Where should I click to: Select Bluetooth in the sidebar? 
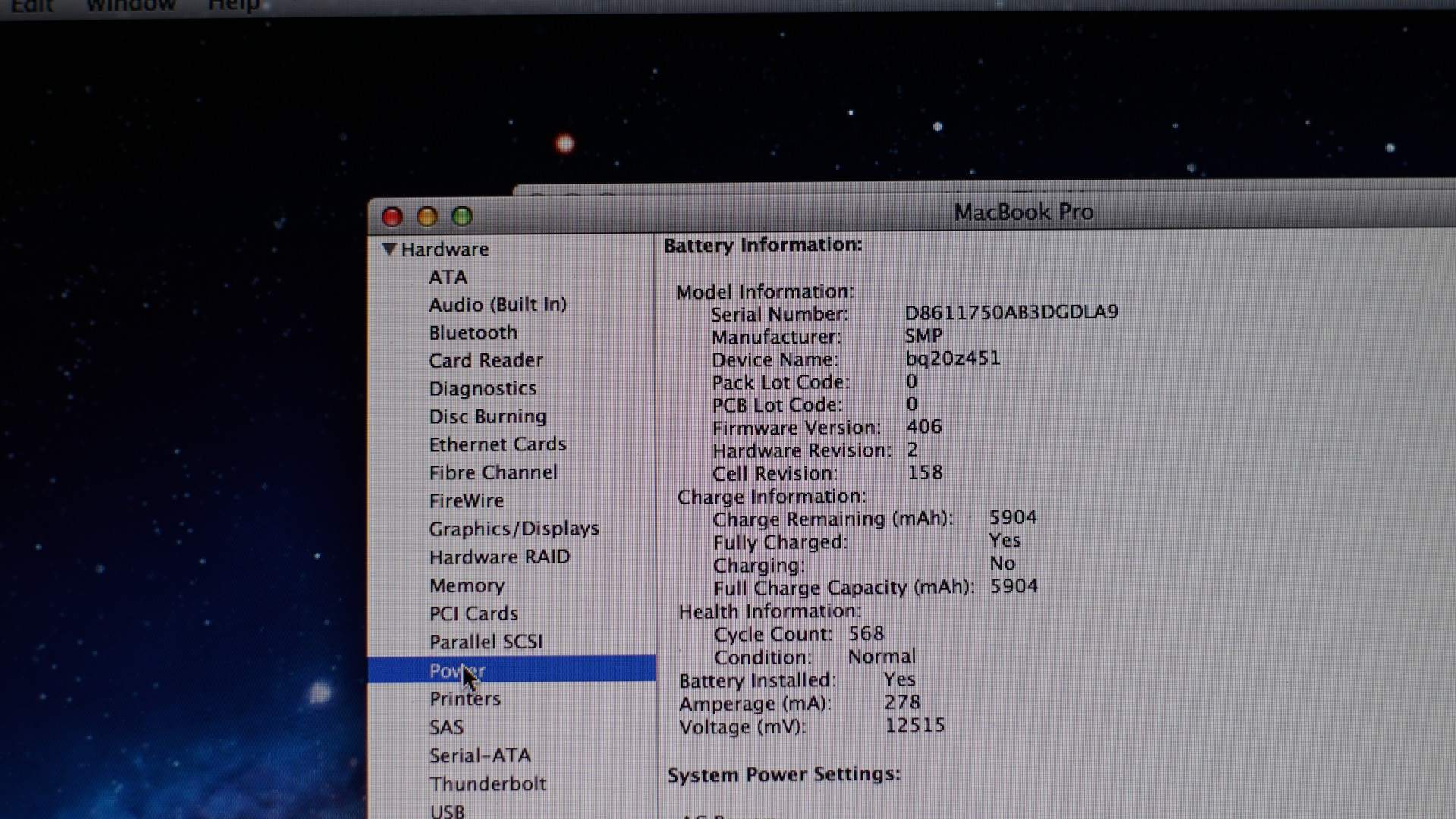tap(473, 333)
